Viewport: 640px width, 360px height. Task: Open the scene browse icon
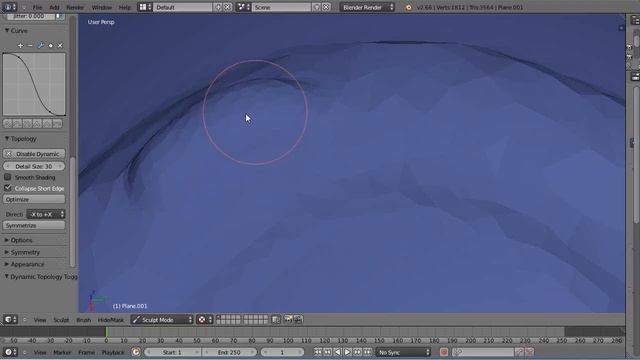[x=243, y=7]
